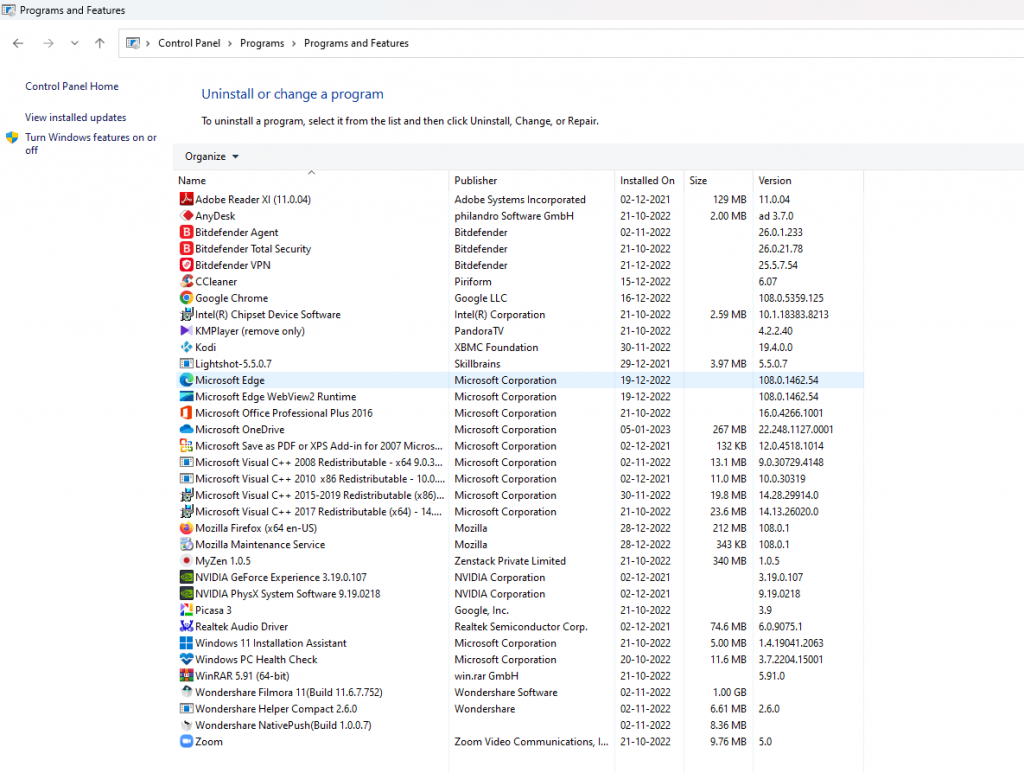Click the Microsoft Office Professional Plus icon
The height and width of the screenshot is (773, 1024).
tap(186, 413)
